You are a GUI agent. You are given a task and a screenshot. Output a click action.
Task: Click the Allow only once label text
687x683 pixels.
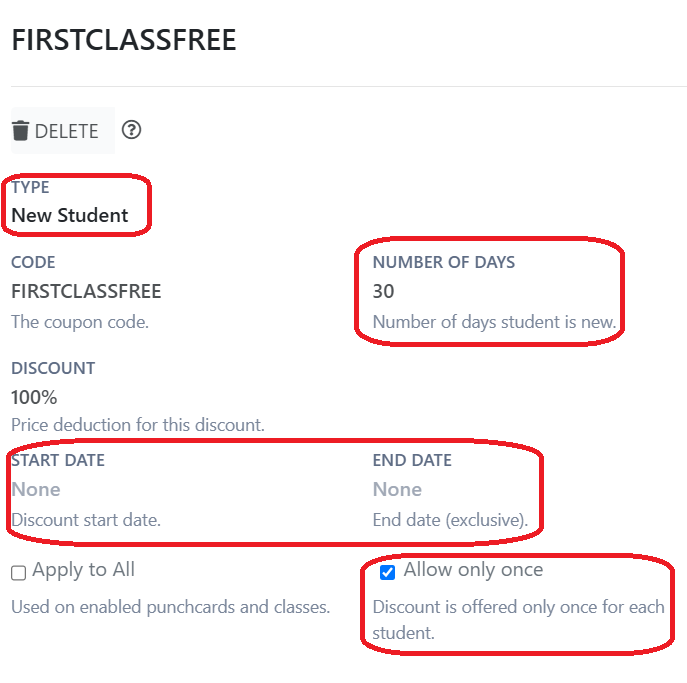[473, 570]
